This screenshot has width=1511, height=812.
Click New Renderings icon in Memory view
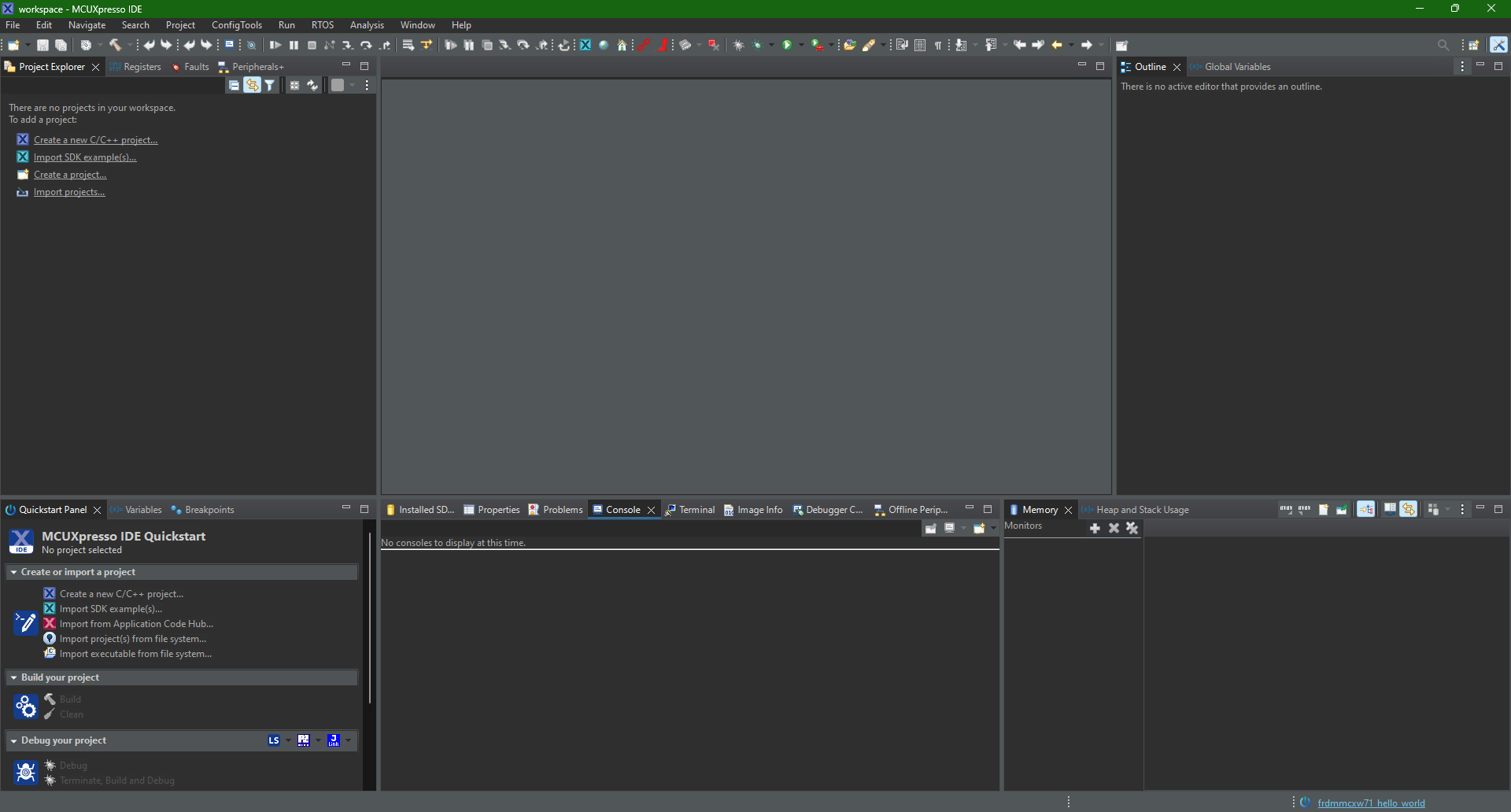(1324, 510)
